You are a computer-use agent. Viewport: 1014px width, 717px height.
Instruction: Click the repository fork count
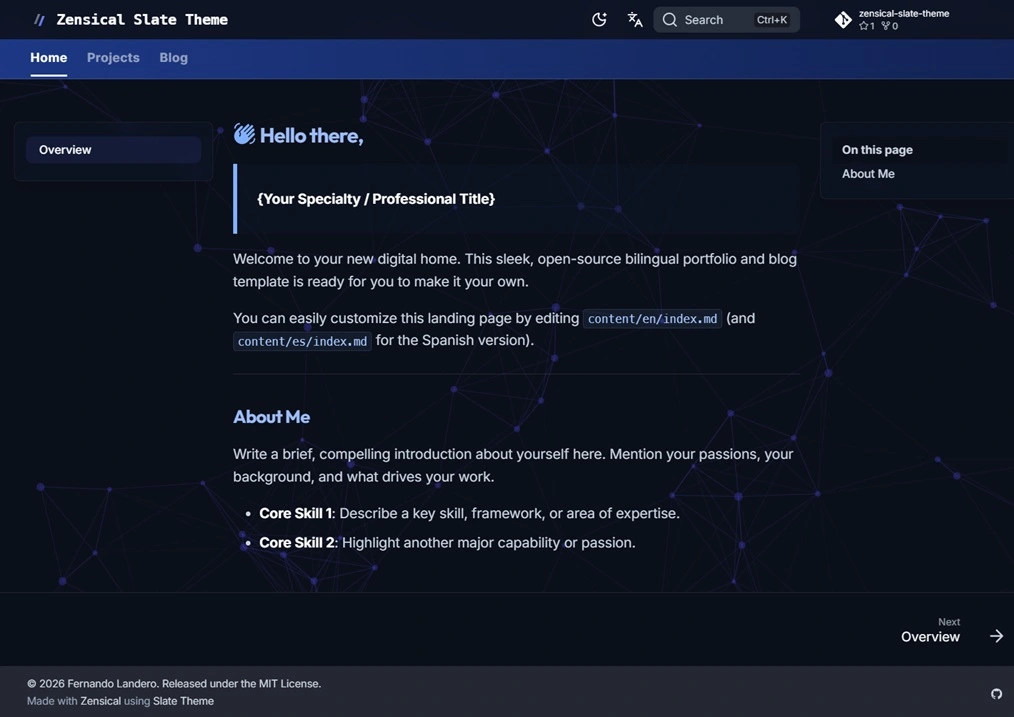[x=890, y=27]
